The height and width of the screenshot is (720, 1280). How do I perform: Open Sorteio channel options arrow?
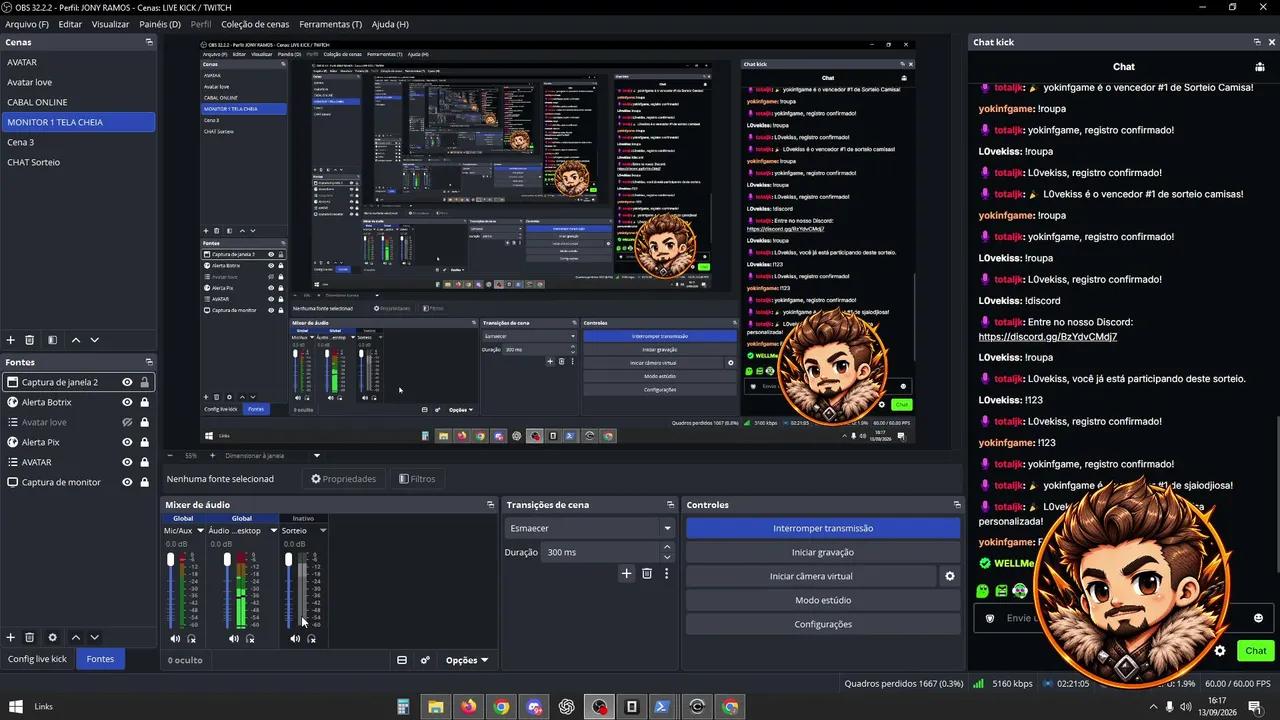pyautogui.click(x=322, y=531)
